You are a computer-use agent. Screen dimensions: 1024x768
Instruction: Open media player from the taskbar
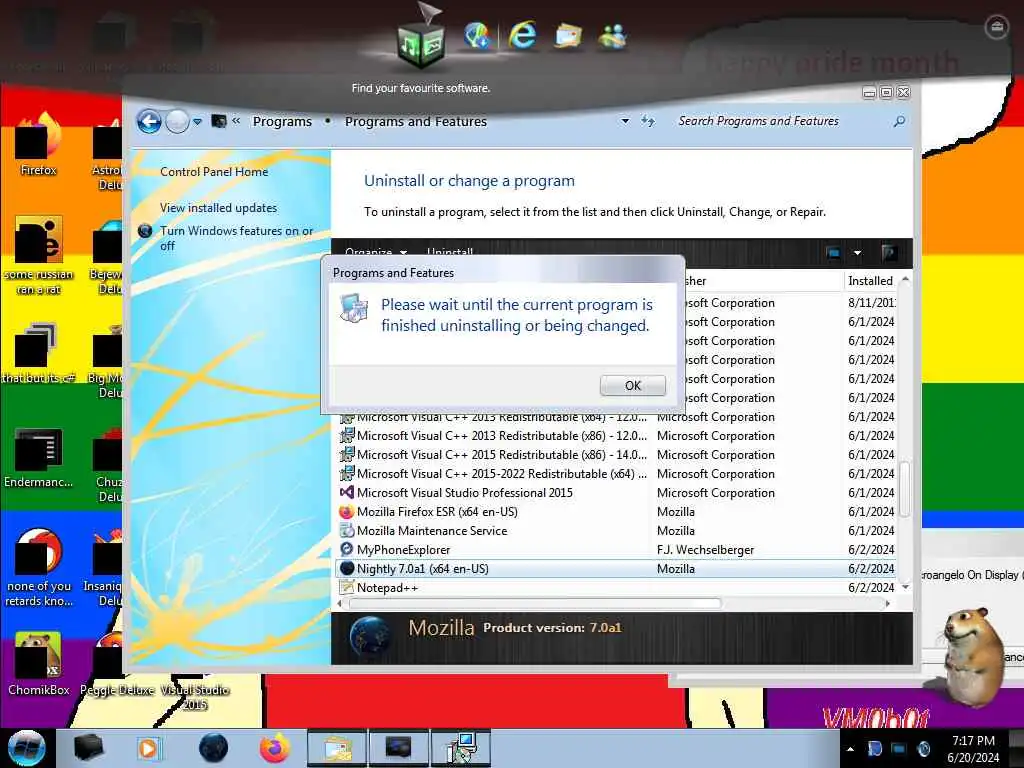click(148, 748)
